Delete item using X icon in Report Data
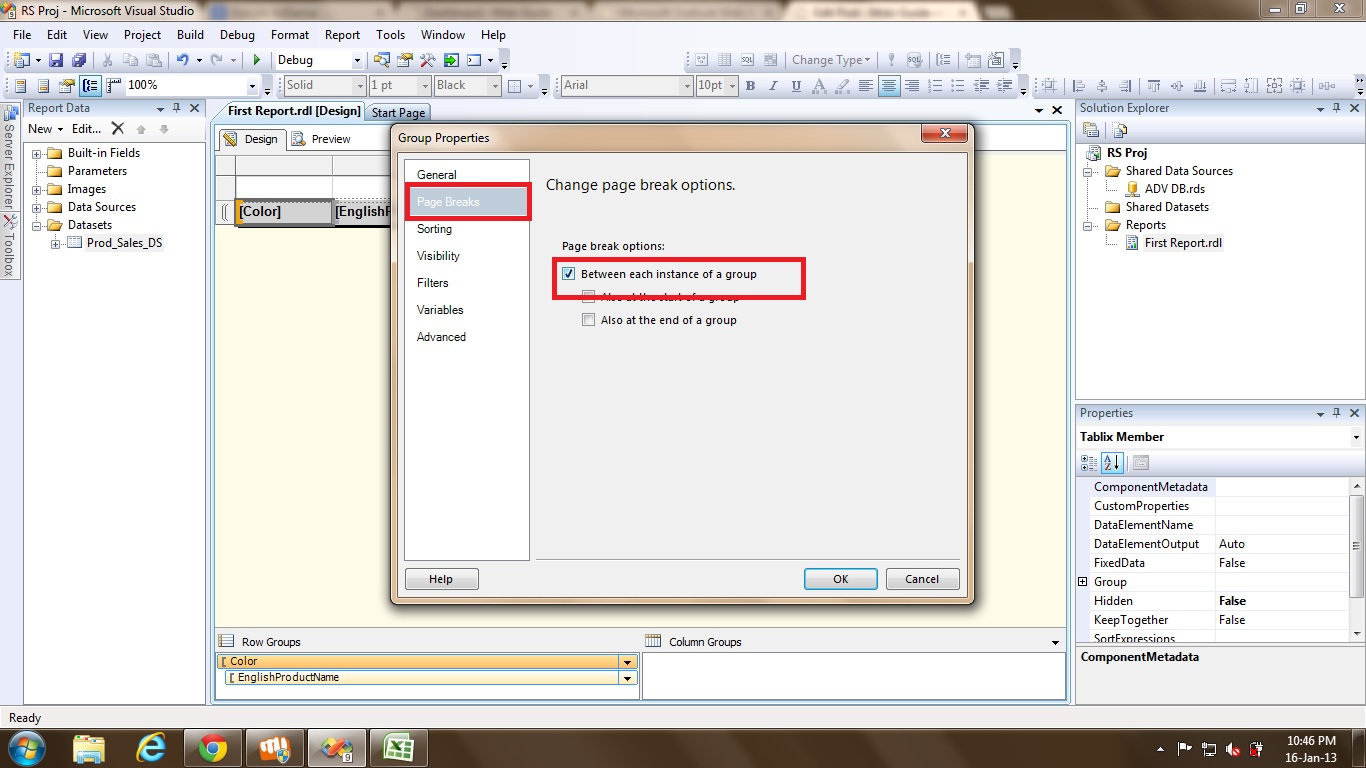 click(117, 129)
